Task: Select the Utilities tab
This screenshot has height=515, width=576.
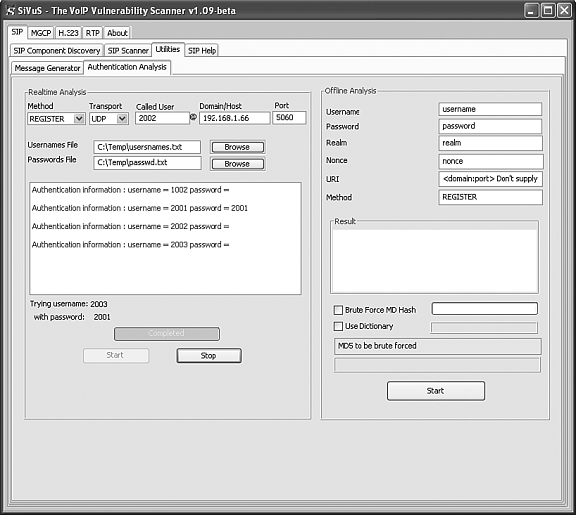Action: (x=168, y=49)
